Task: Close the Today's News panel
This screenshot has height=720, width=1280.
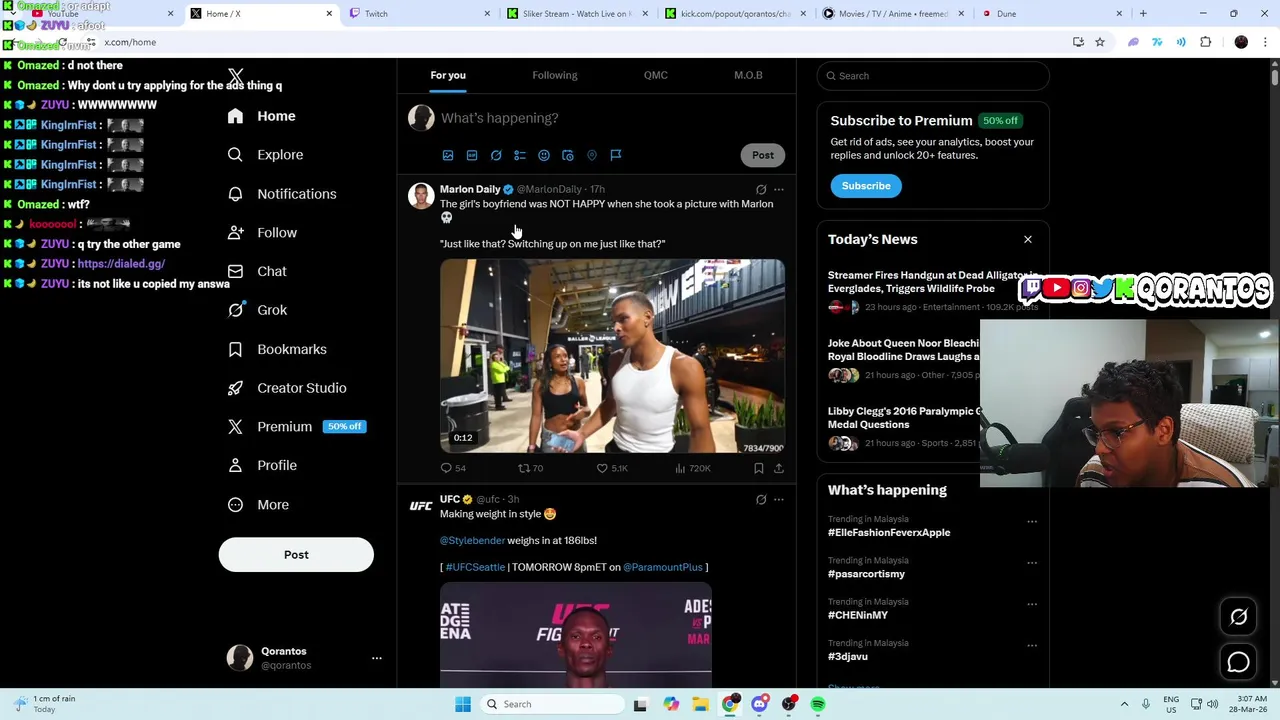Action: 1027,239
